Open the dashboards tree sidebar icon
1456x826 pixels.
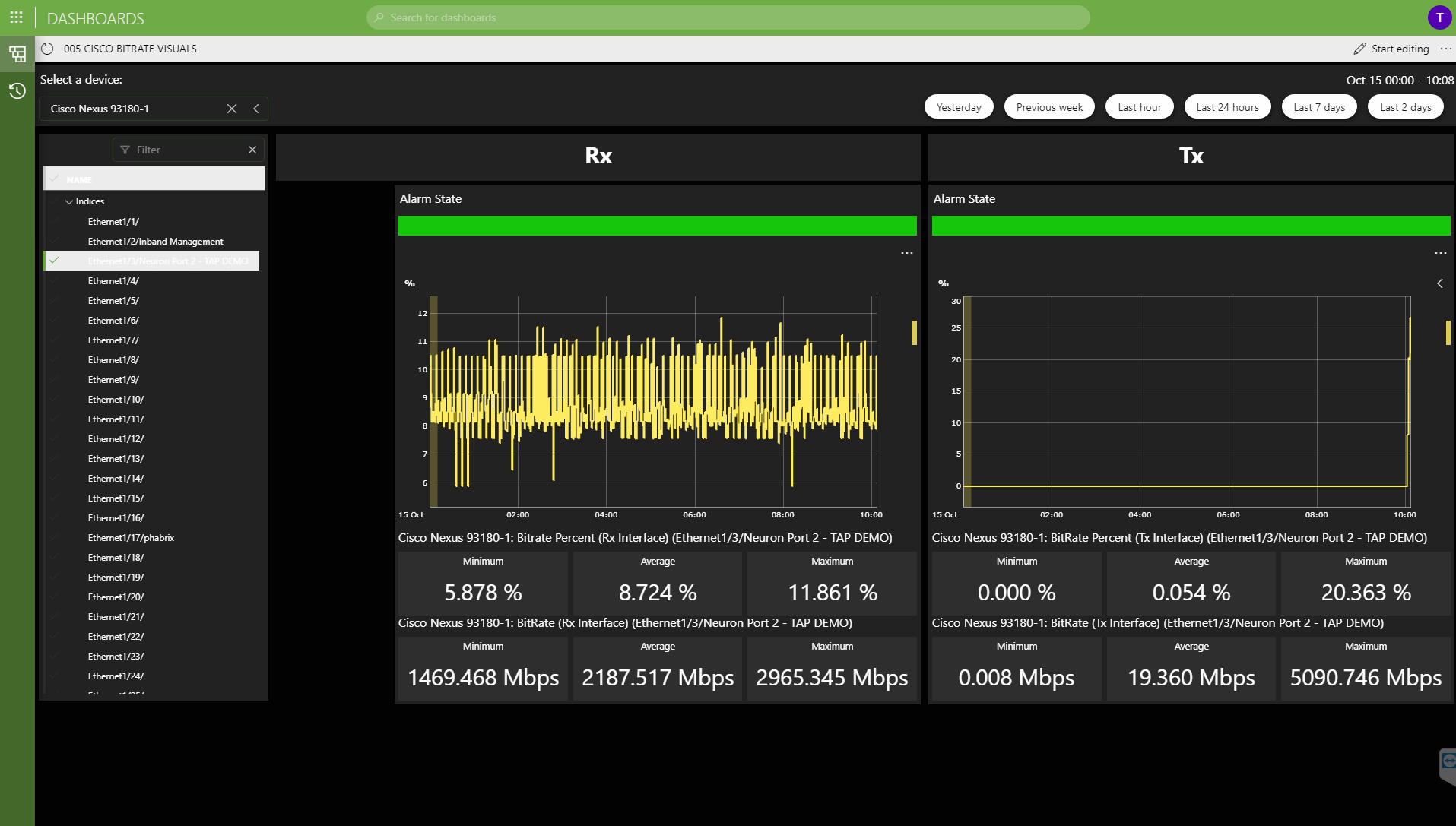[17, 54]
